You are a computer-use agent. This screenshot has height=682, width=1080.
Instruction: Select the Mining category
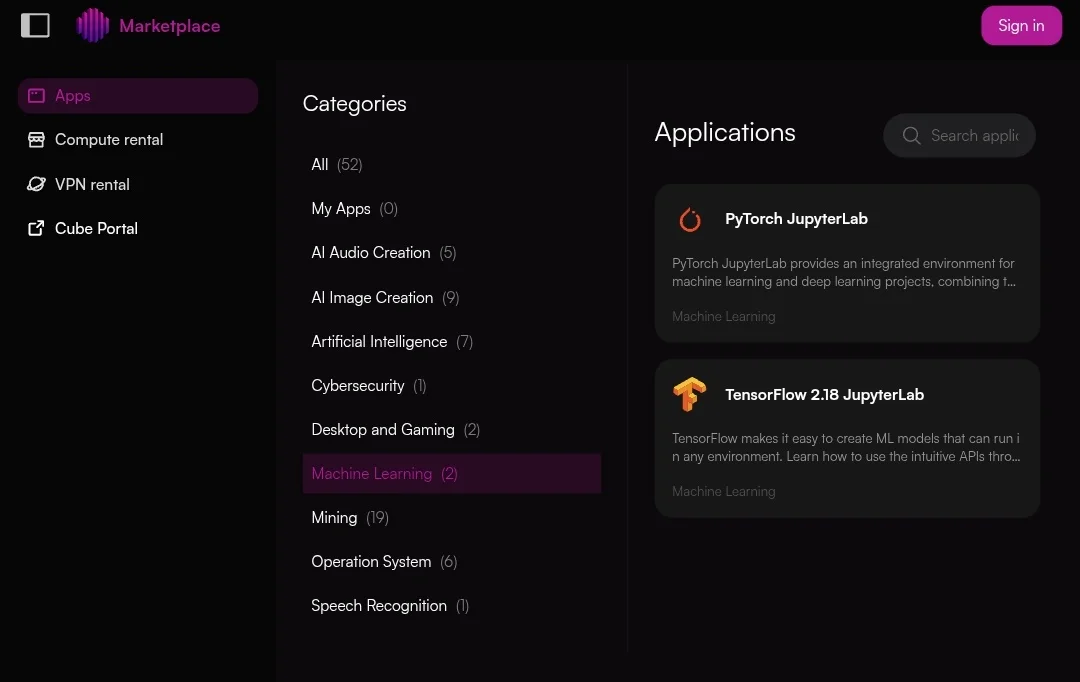(x=452, y=517)
